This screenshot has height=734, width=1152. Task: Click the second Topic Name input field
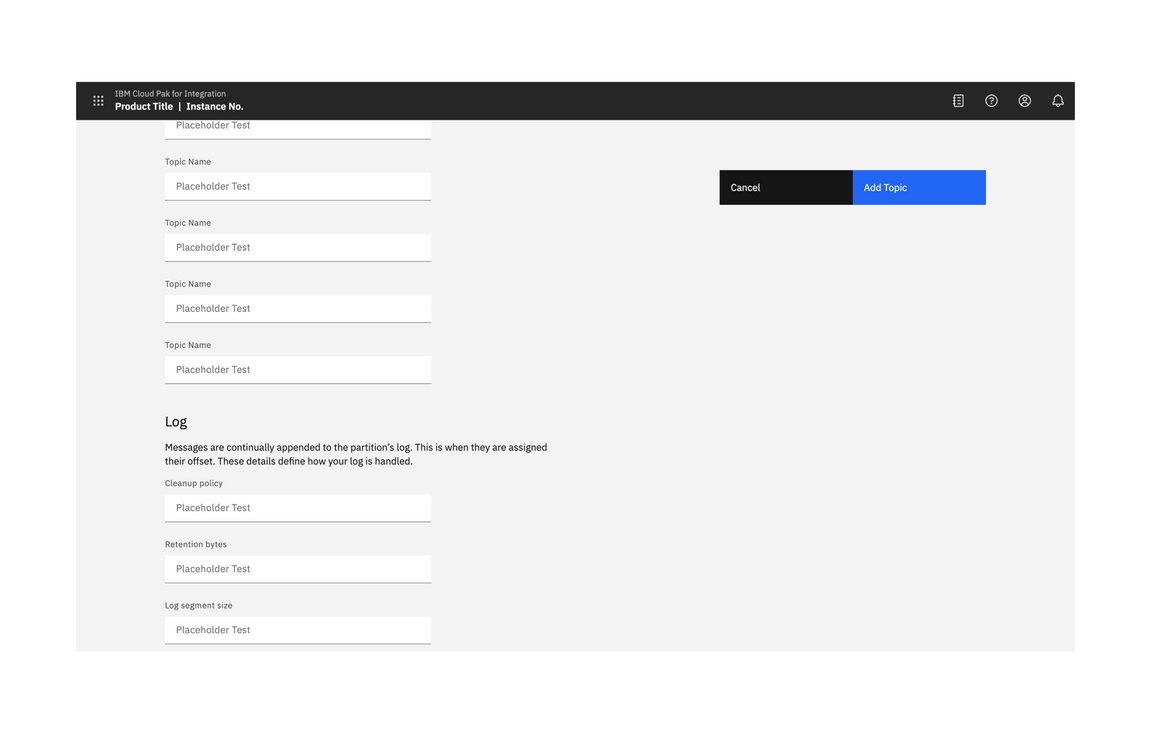[x=297, y=247]
